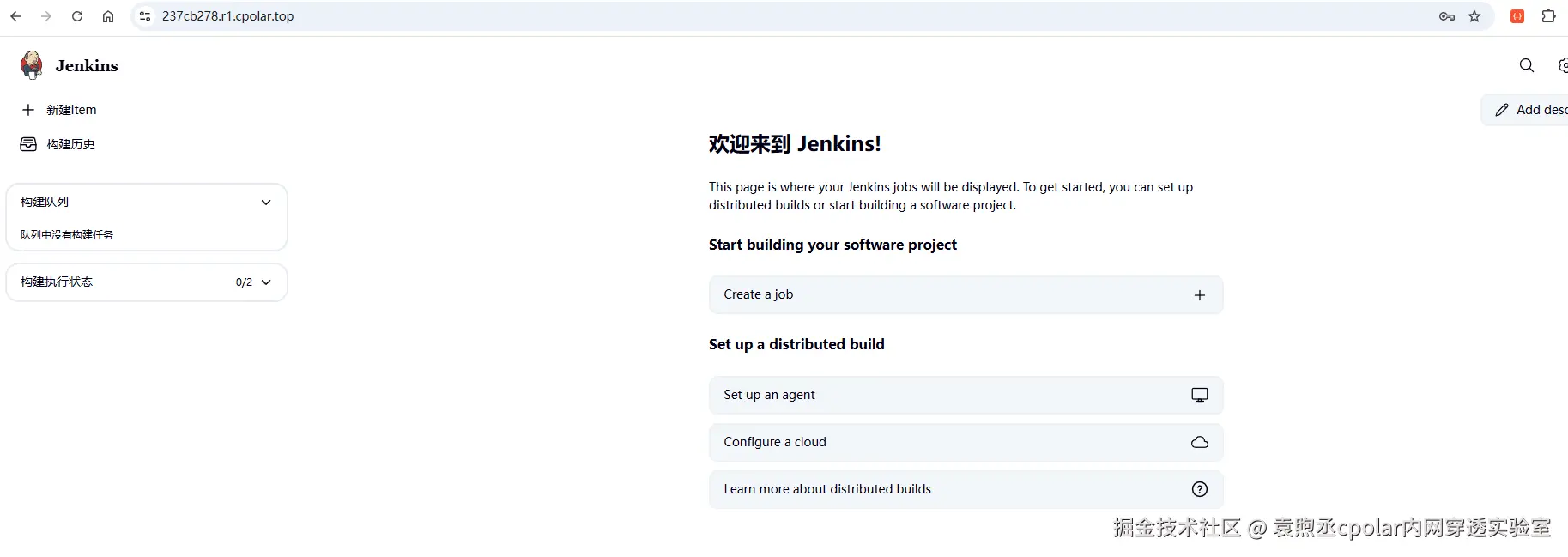This screenshot has height=557, width=1568.
Task: Reload the page with the refresh icon
Action: click(77, 16)
